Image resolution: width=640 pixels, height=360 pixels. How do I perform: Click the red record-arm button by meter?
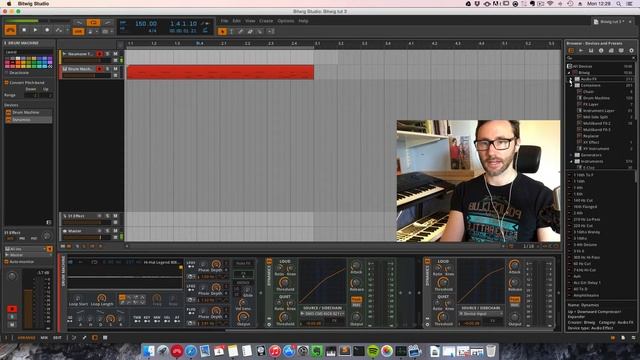point(12,309)
